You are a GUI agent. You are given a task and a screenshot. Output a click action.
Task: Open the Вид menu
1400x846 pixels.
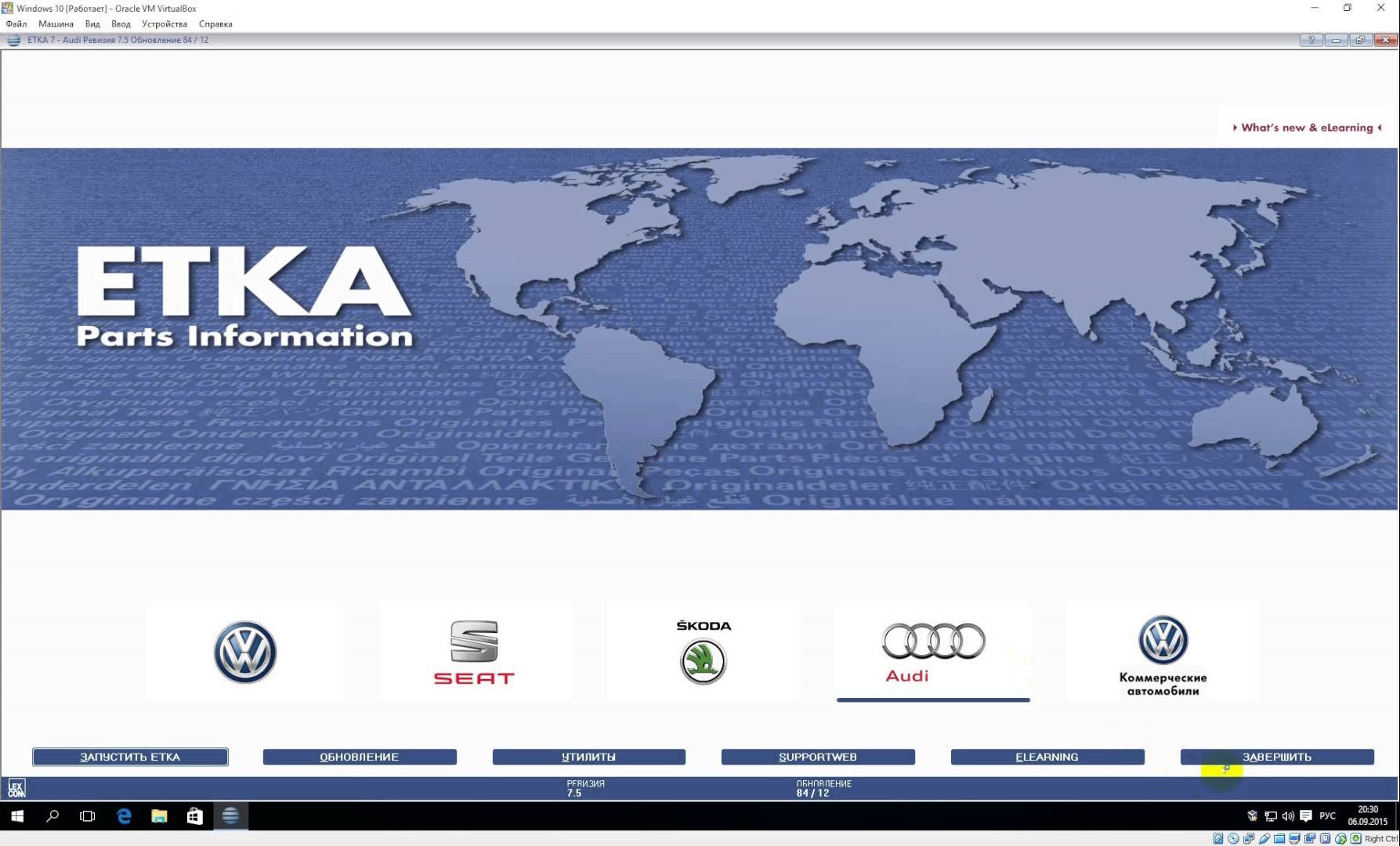pos(92,24)
